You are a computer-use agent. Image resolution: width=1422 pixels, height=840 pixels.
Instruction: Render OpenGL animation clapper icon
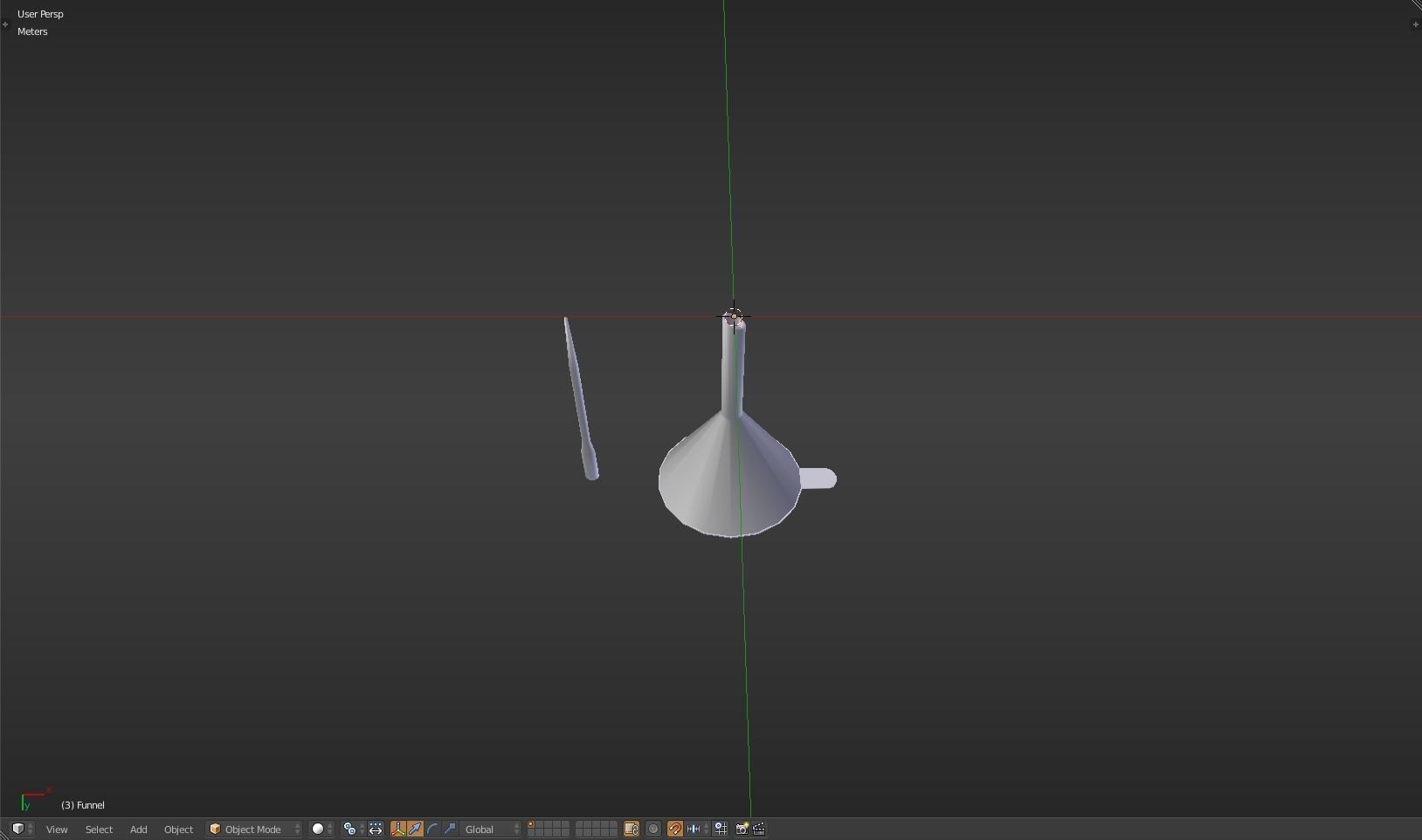(x=759, y=829)
